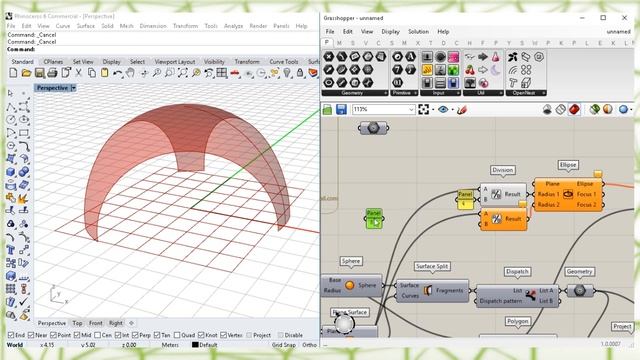Open the Surface menu in Rhino
The height and width of the screenshot is (360, 640).
tap(86, 26)
